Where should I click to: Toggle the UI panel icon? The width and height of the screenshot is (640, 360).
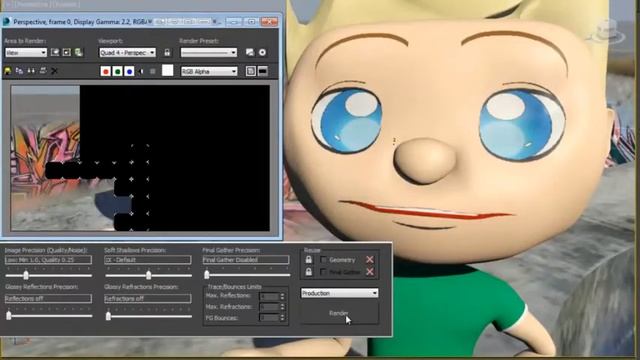tap(263, 71)
